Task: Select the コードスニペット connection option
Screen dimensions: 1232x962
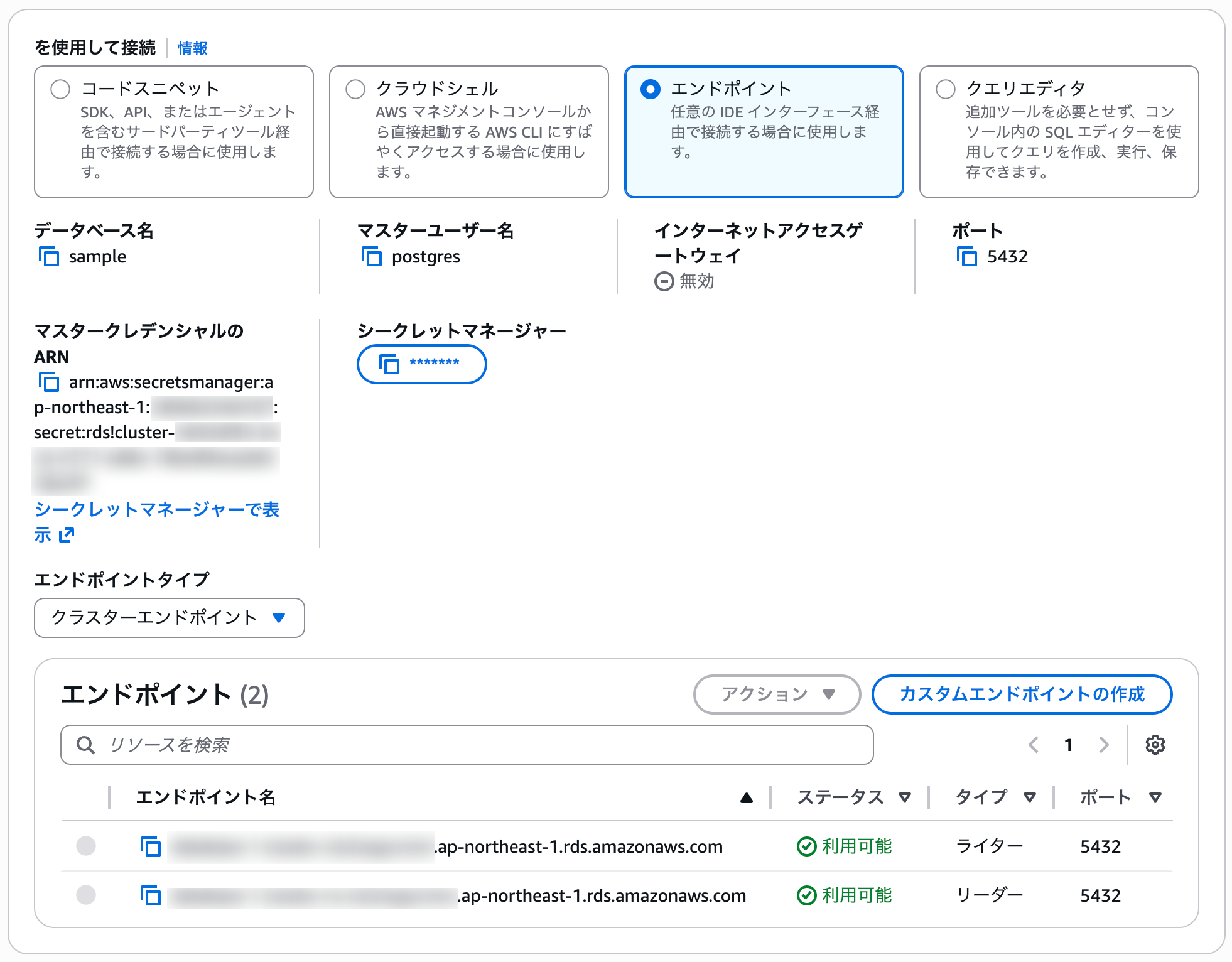Action: (x=60, y=89)
